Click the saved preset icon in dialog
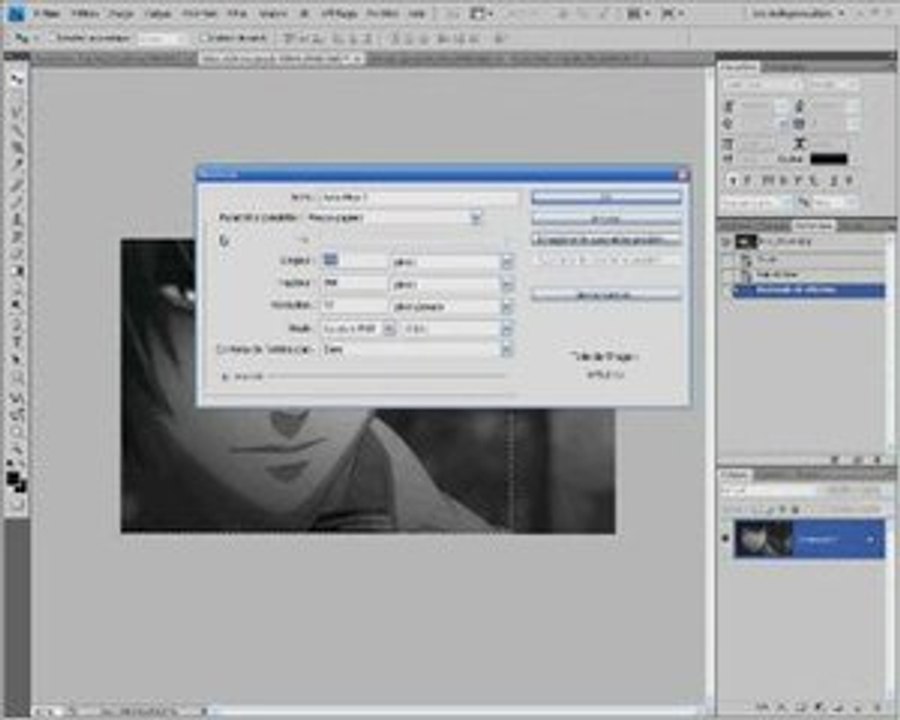900x720 pixels. 224,241
